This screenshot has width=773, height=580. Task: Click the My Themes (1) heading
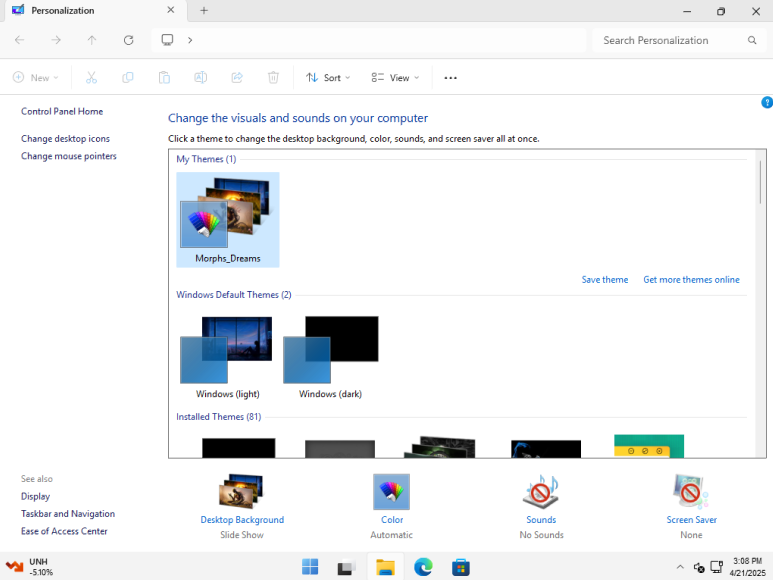coord(206,159)
